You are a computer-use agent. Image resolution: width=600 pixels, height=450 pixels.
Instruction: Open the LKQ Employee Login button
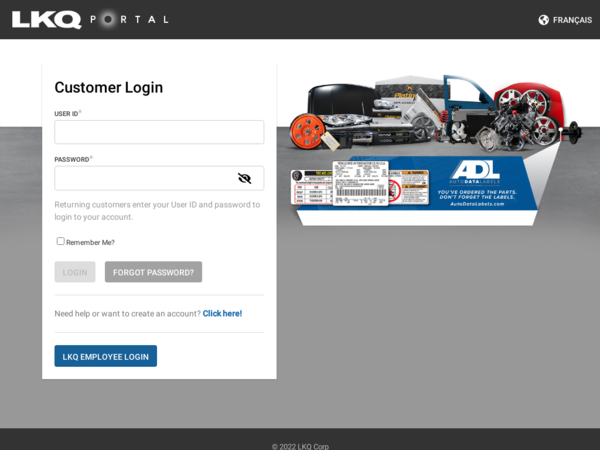(106, 356)
